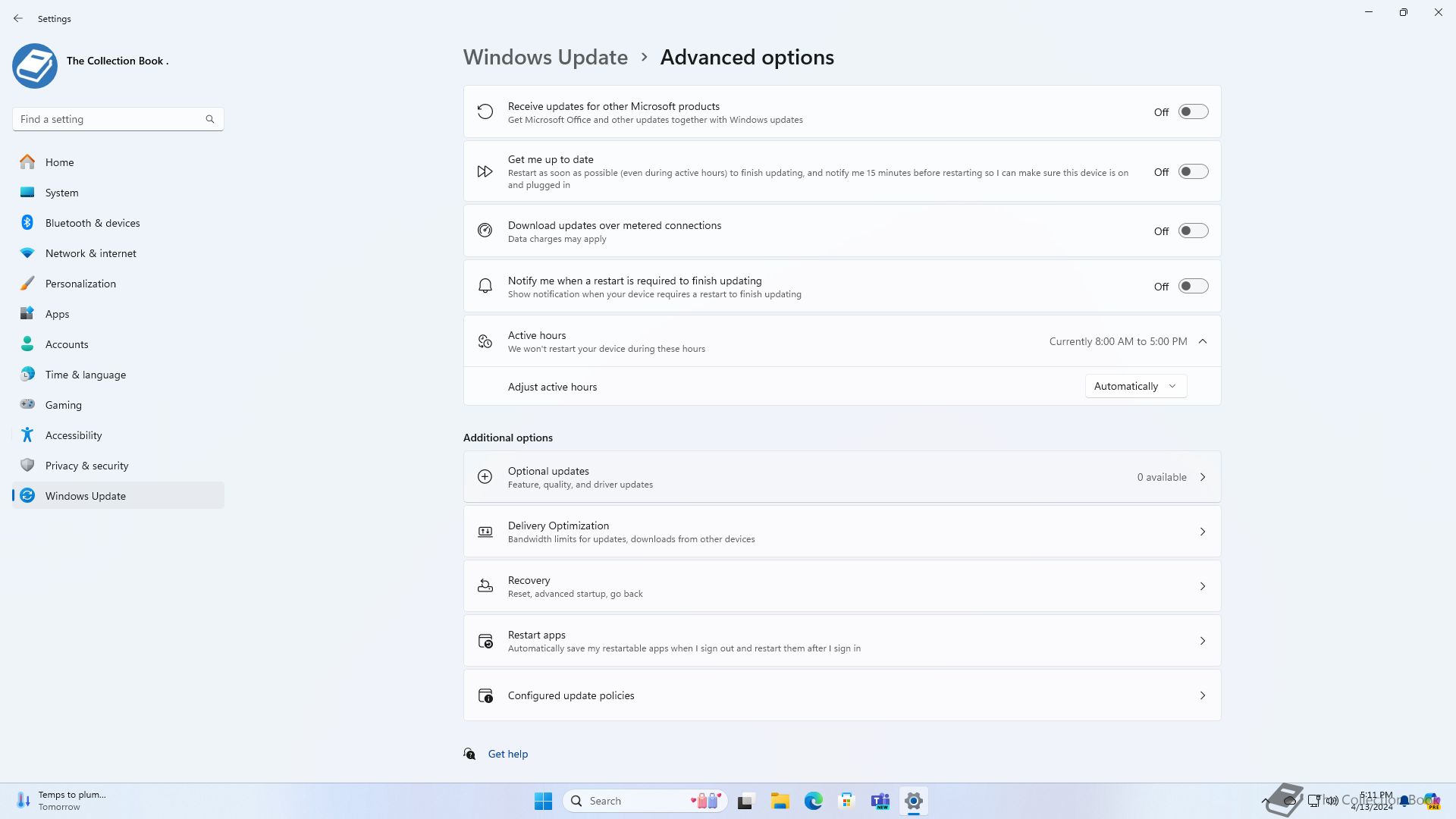Open Microsoft Teams from the taskbar
Screen dimensions: 1456x819
coord(880,801)
